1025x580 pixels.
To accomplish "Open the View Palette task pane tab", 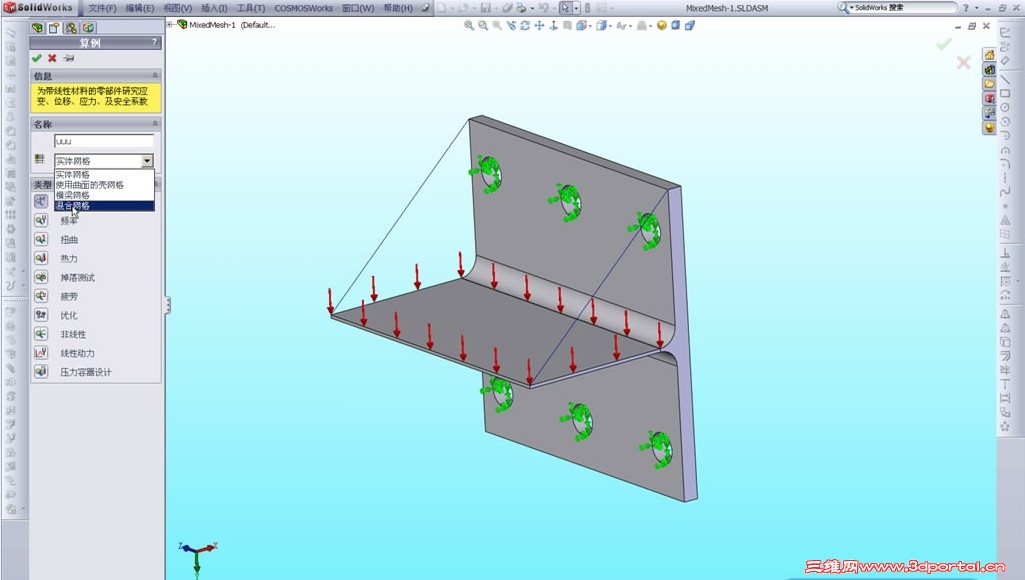I will [990, 112].
